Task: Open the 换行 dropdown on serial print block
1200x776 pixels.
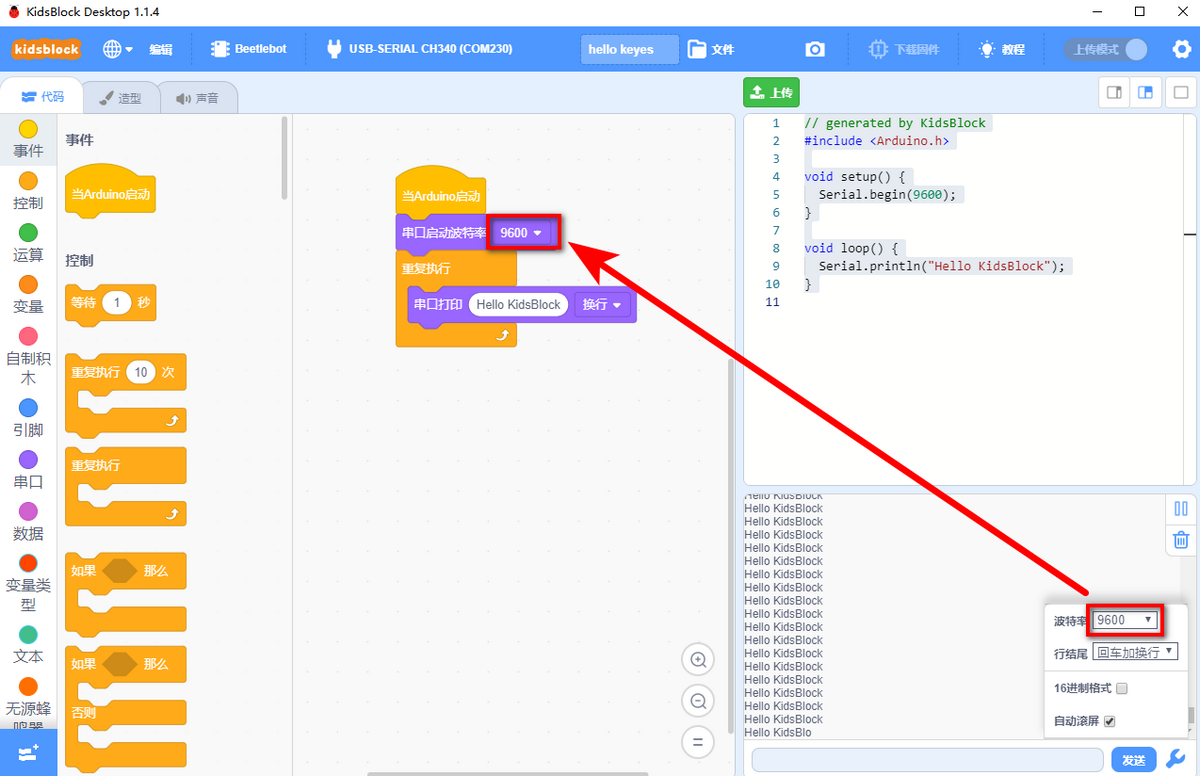Action: pyautogui.click(x=602, y=304)
